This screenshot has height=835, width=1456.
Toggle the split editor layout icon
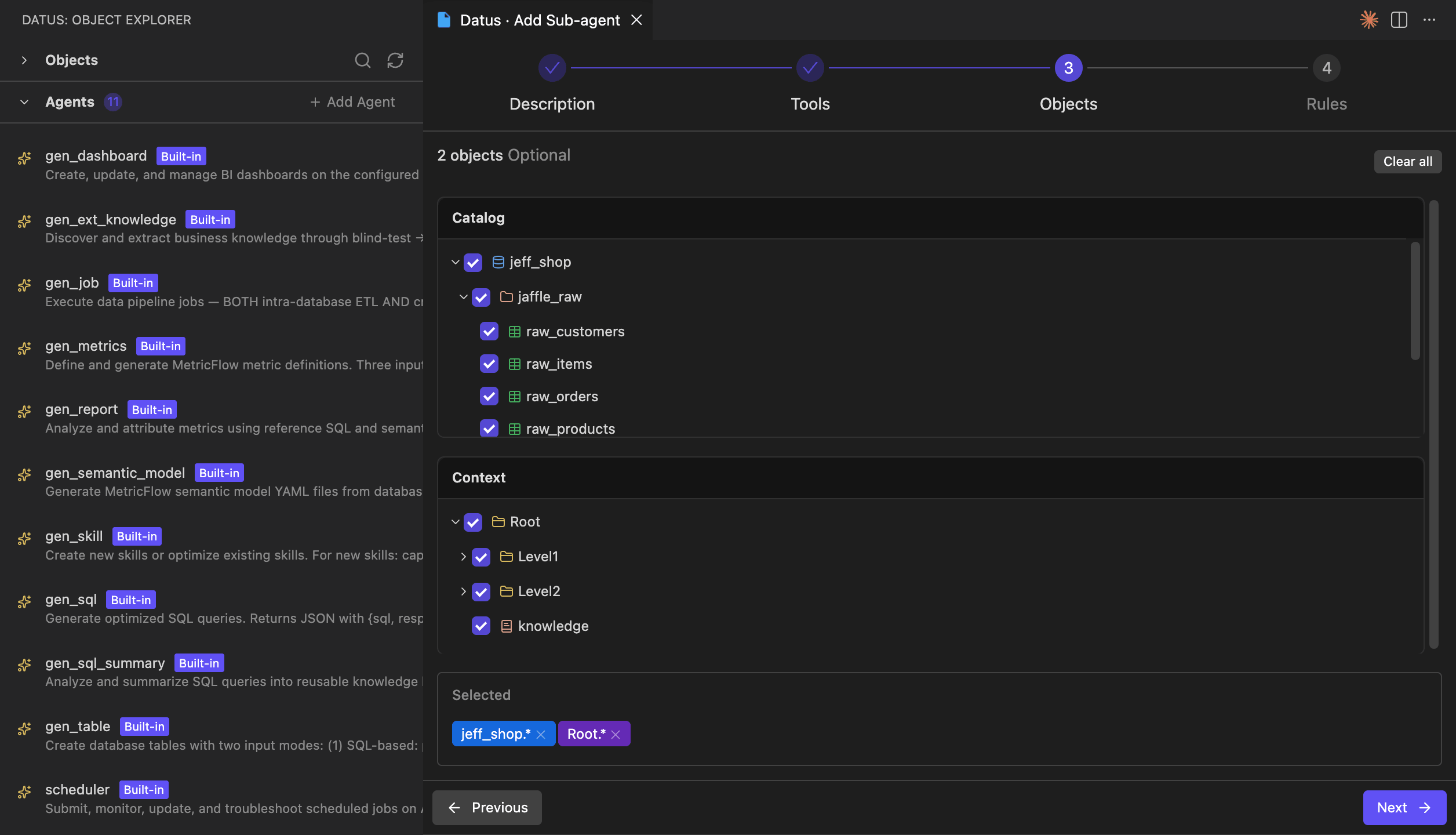tap(1399, 20)
